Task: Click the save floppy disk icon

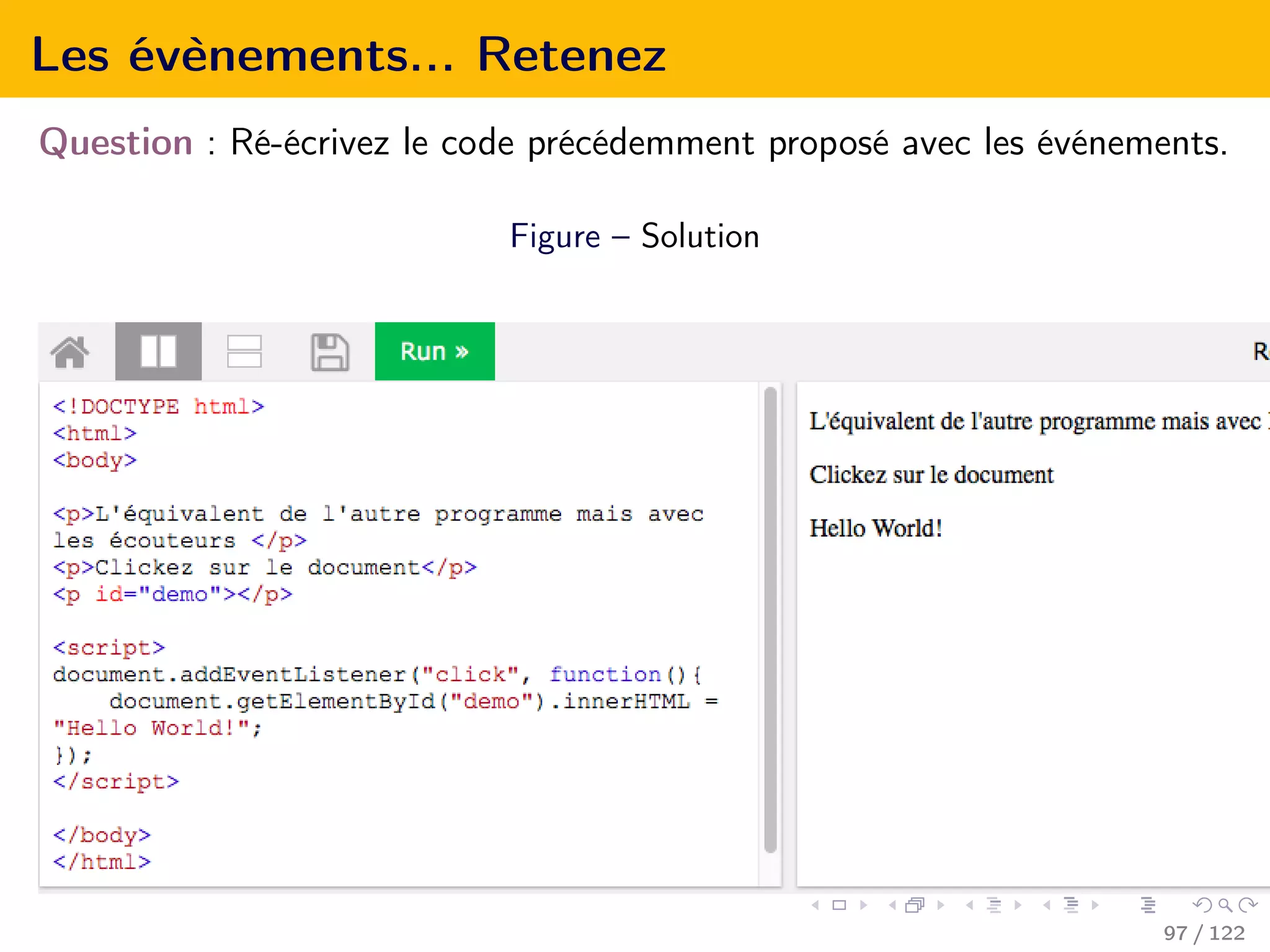Action: pos(329,351)
